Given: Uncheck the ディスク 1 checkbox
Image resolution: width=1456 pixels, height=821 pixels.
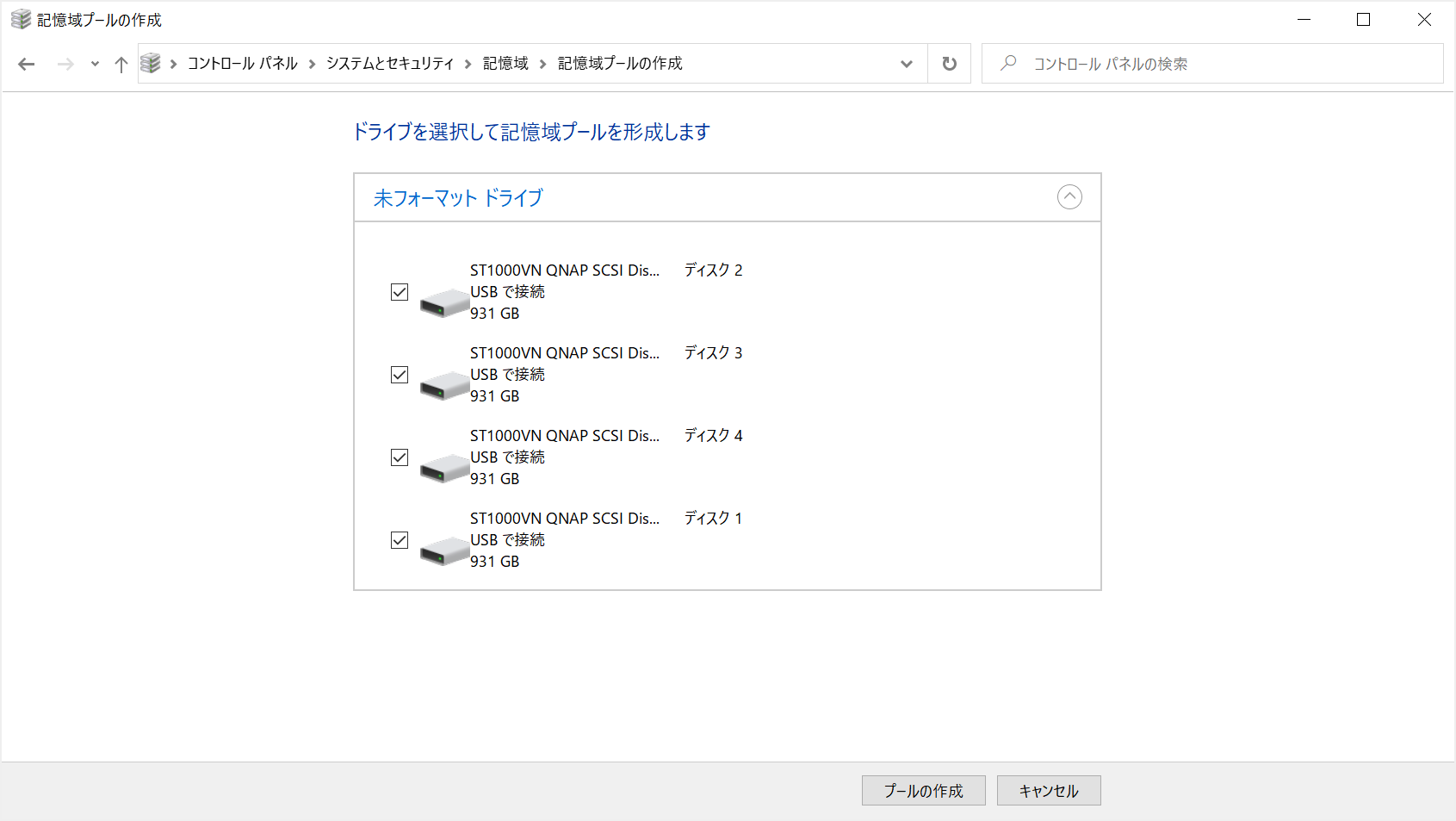Looking at the screenshot, I should 399,540.
